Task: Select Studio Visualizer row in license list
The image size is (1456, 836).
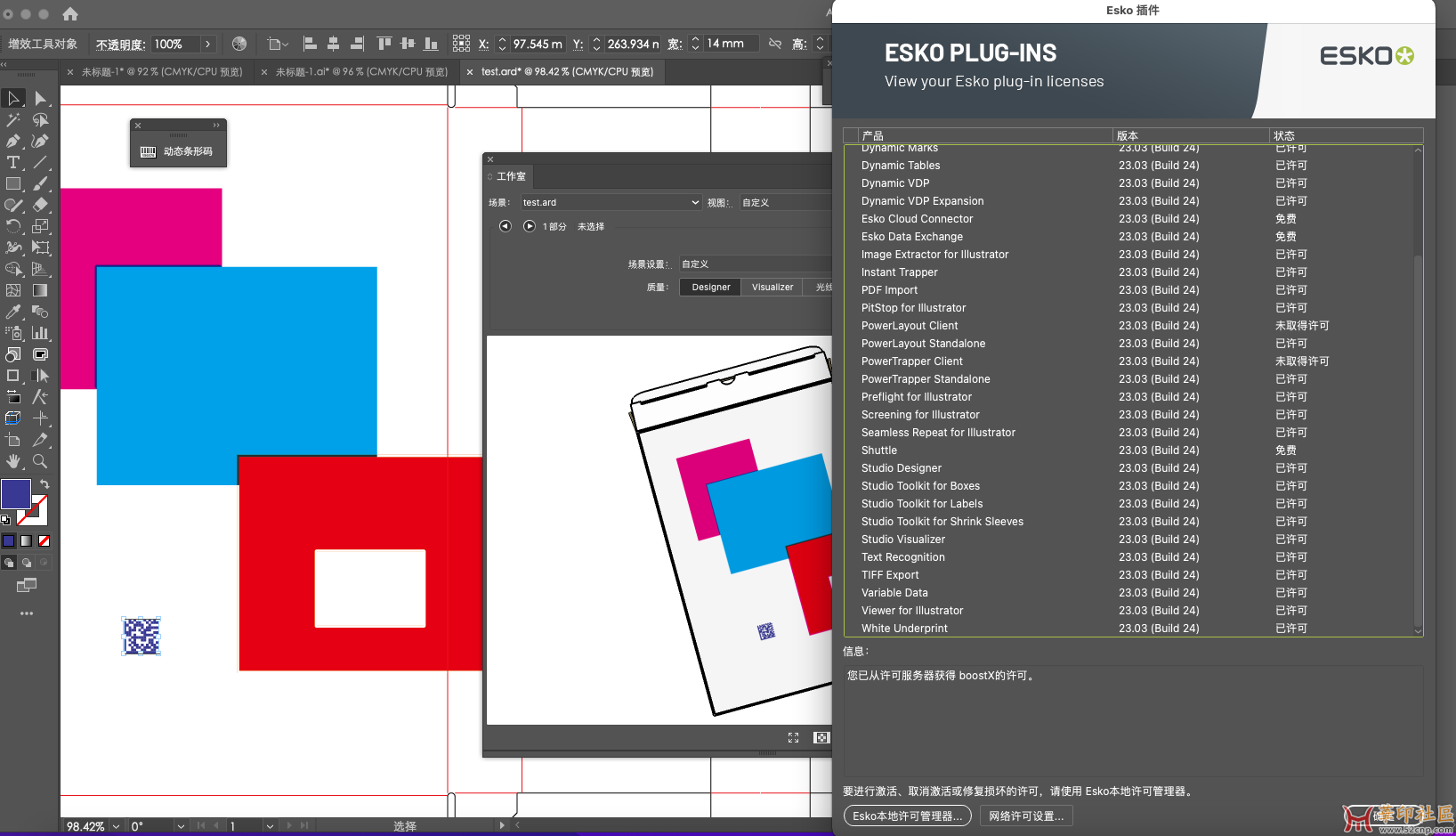Action: (902, 540)
